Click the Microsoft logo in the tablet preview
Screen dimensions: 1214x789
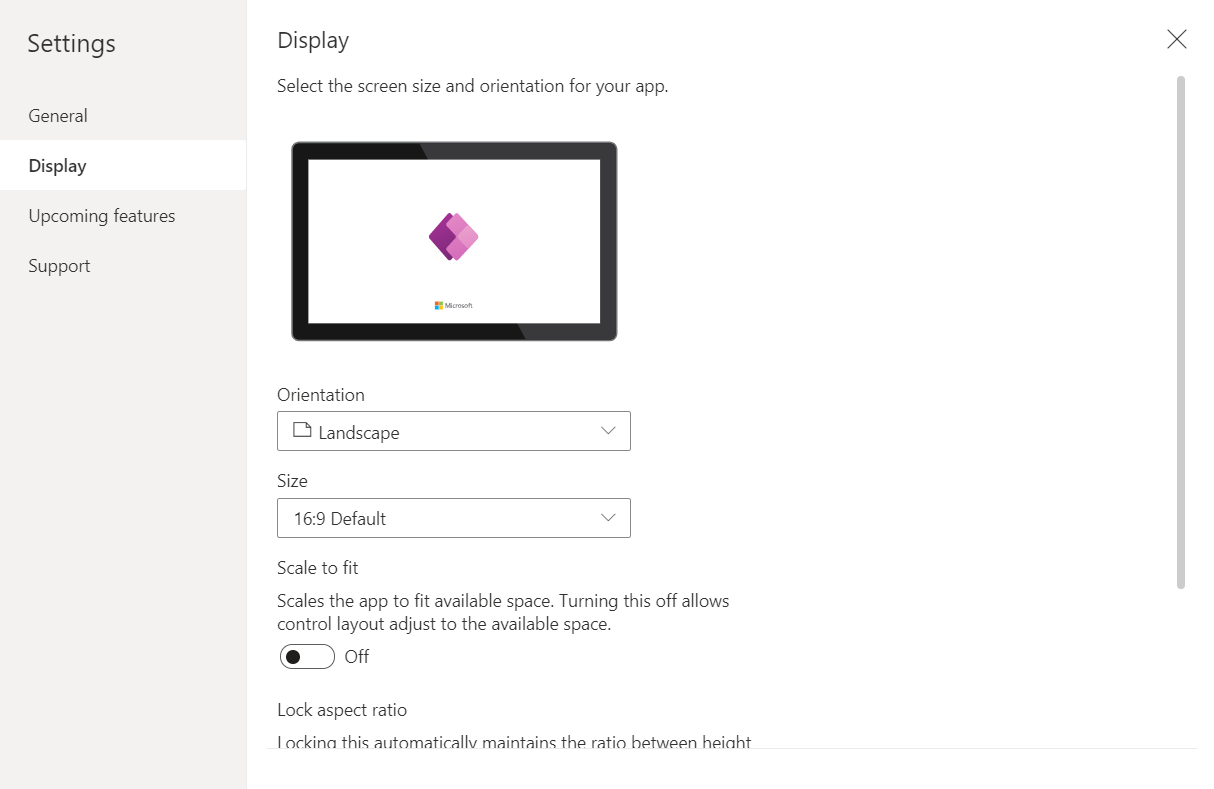pyautogui.click(x=453, y=305)
